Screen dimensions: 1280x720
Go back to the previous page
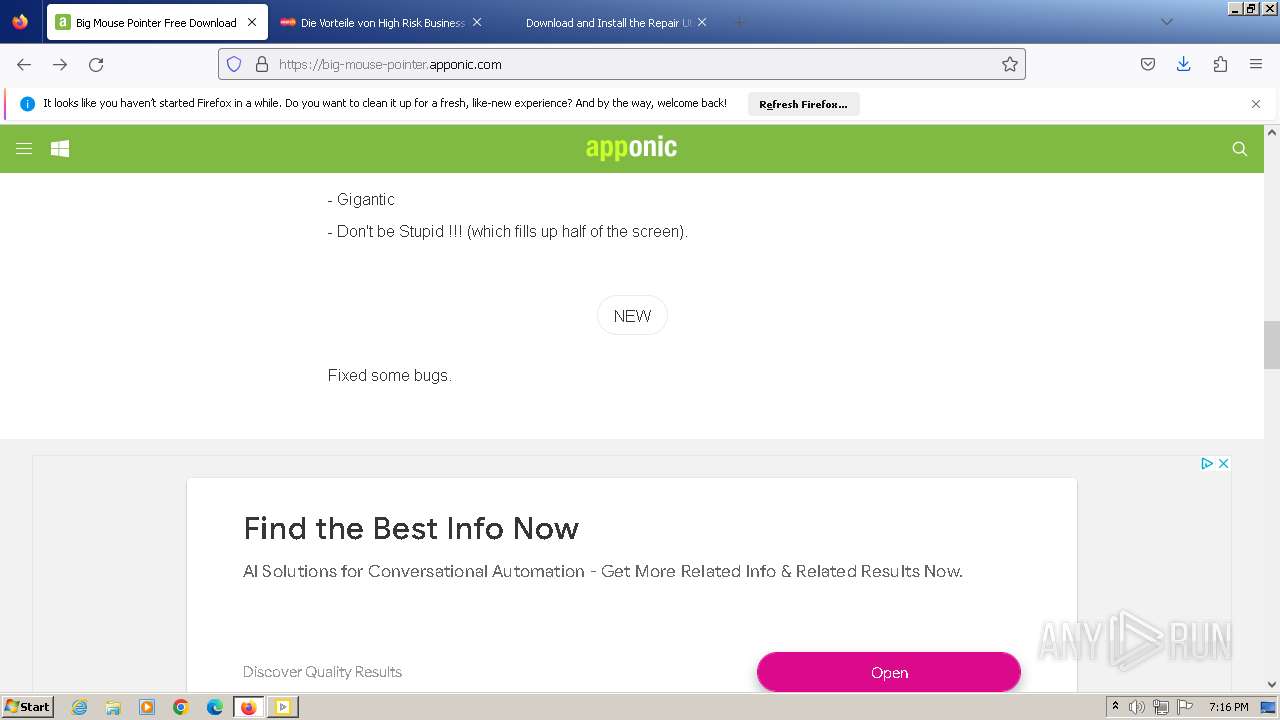click(x=24, y=64)
